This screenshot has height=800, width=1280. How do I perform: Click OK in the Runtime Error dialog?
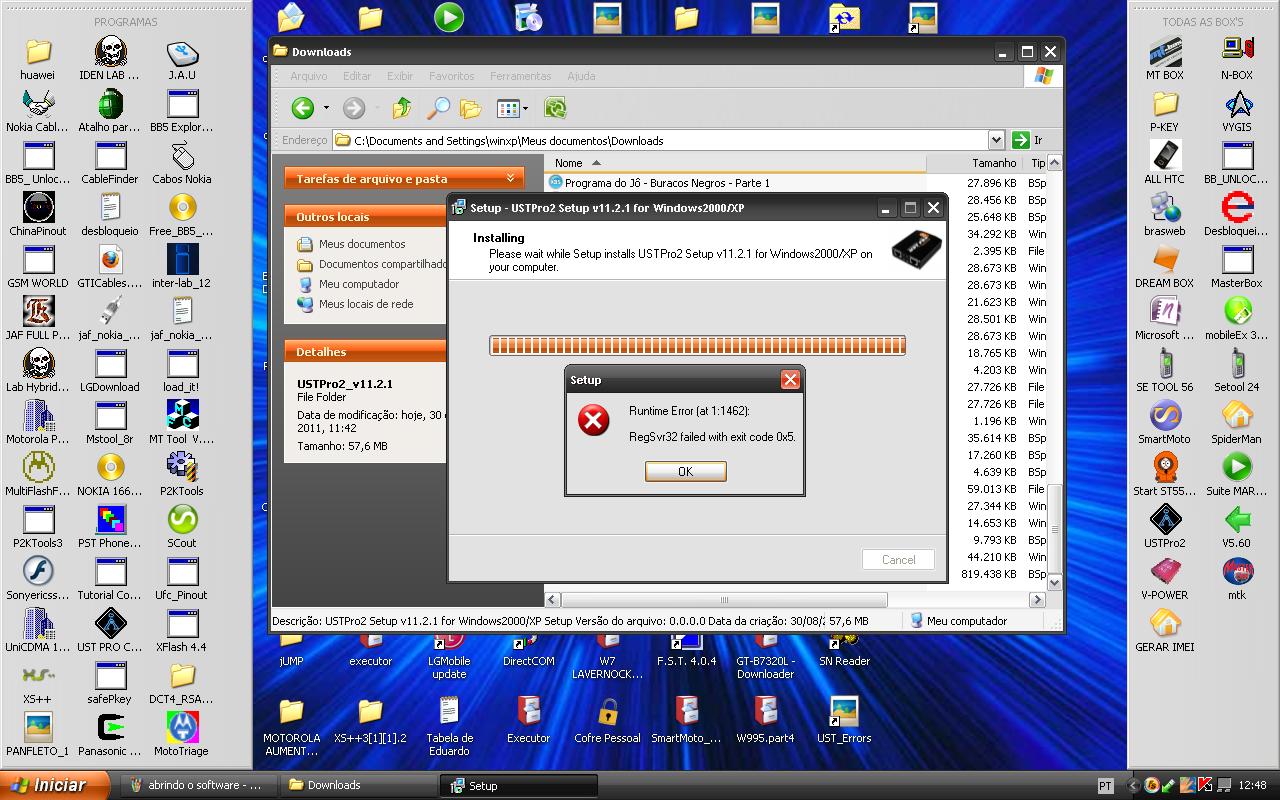685,471
